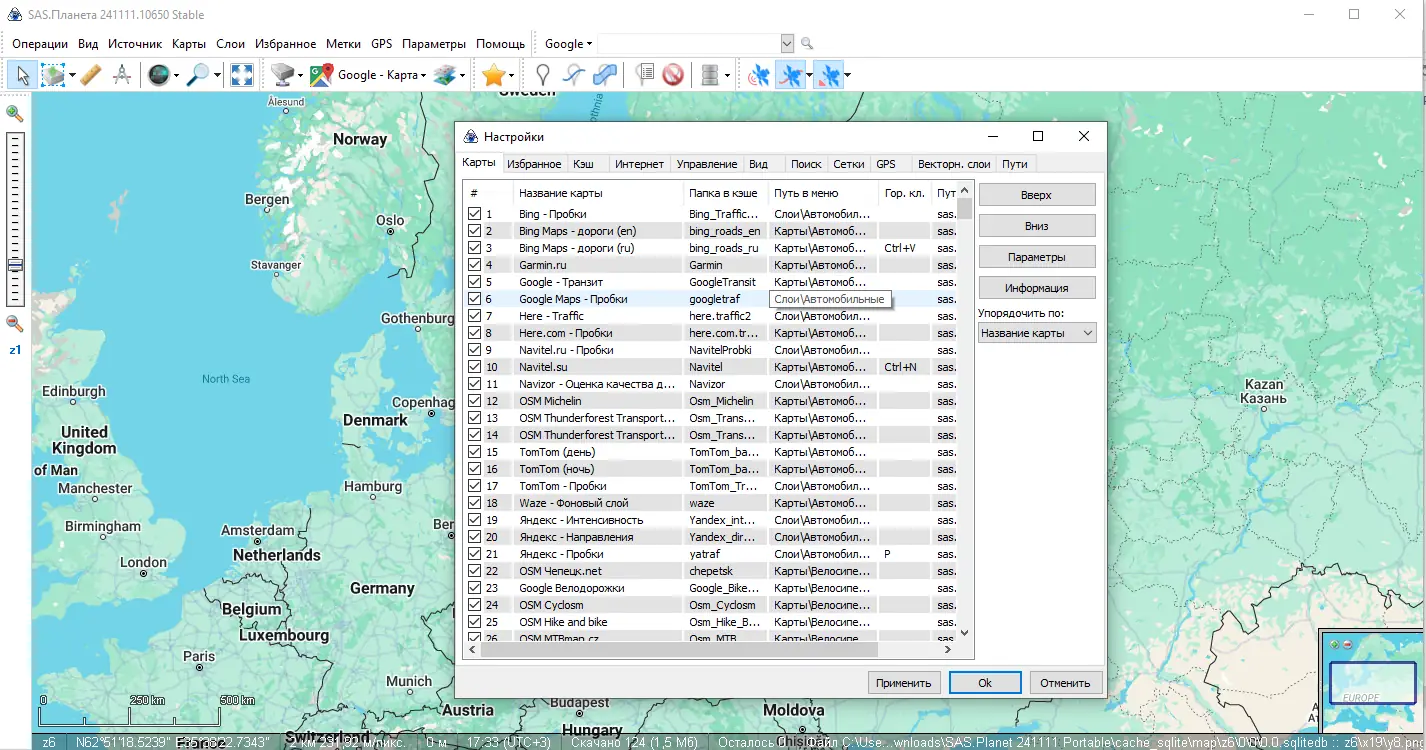This screenshot has width=1426, height=750.
Task: Disable the Waze - Фоновый слой checkbox
Action: click(x=475, y=503)
